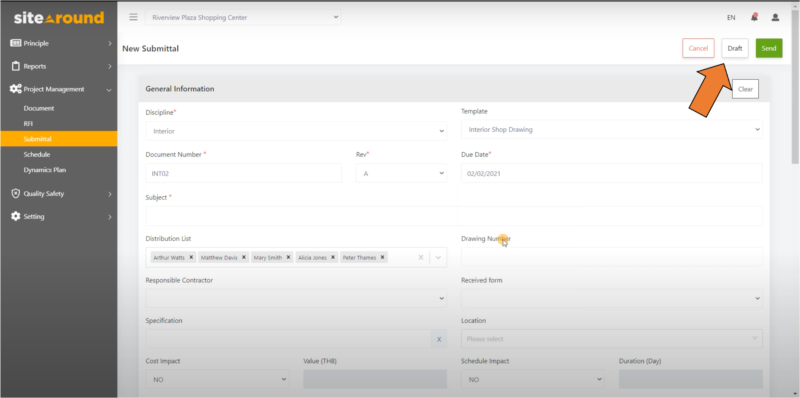Image resolution: width=800 pixels, height=398 pixels.
Task: Open the Rev dropdown
Action: tap(401, 173)
